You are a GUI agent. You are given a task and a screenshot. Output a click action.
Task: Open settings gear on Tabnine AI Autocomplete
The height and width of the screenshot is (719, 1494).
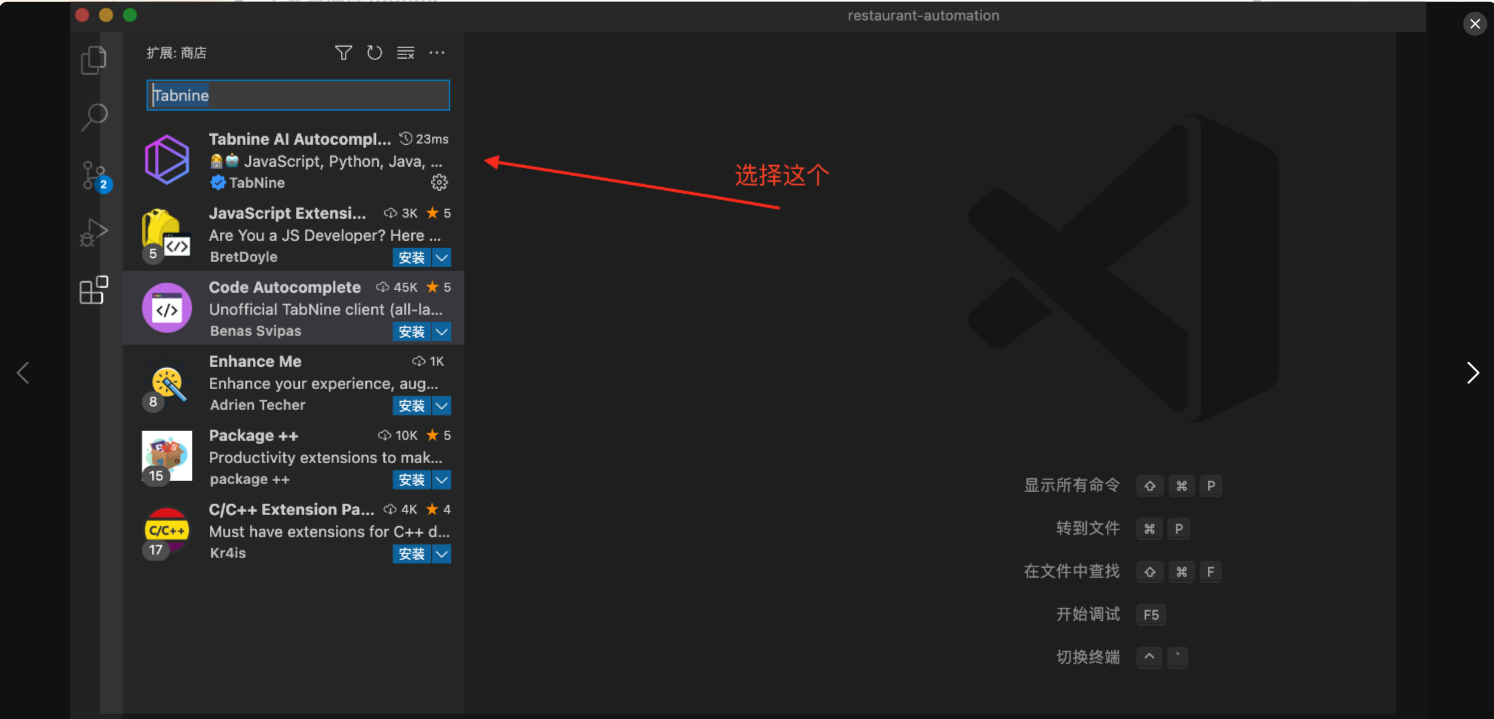(x=439, y=182)
